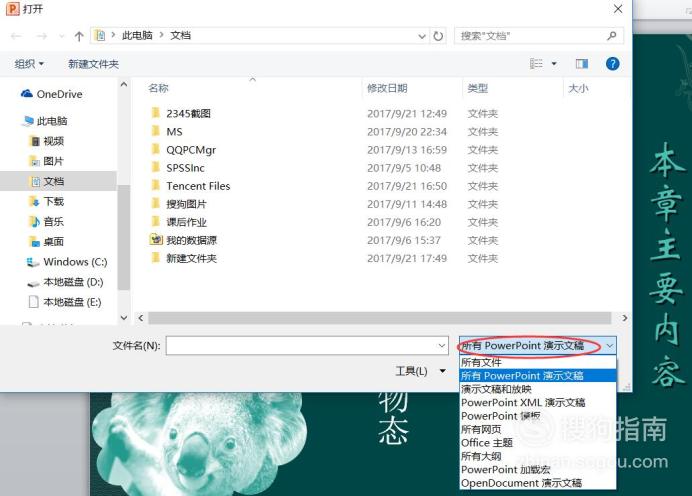692x496 pixels.
Task: Sort by the 大小 column header
Action: [578, 88]
